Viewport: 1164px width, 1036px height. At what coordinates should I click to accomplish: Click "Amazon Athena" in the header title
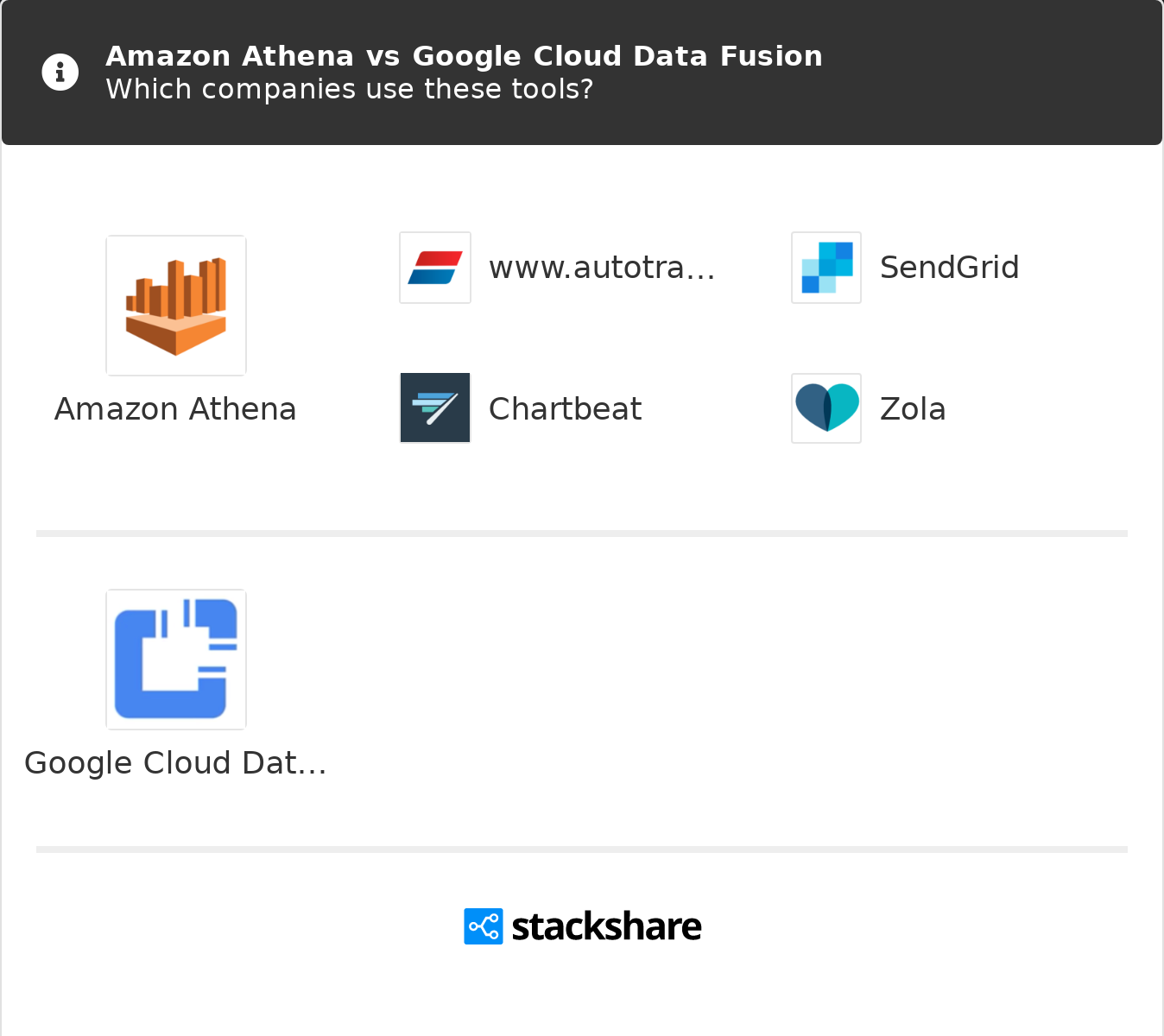coord(230,56)
